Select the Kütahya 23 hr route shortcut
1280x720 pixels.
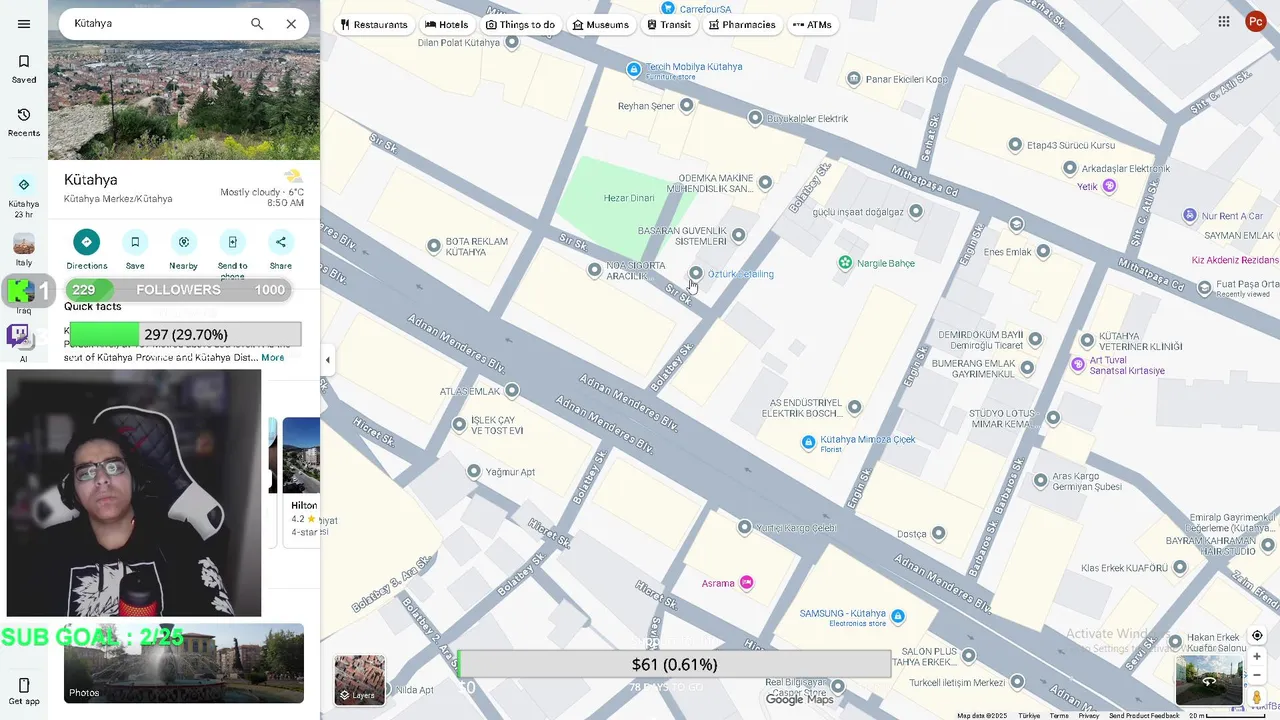tap(24, 196)
